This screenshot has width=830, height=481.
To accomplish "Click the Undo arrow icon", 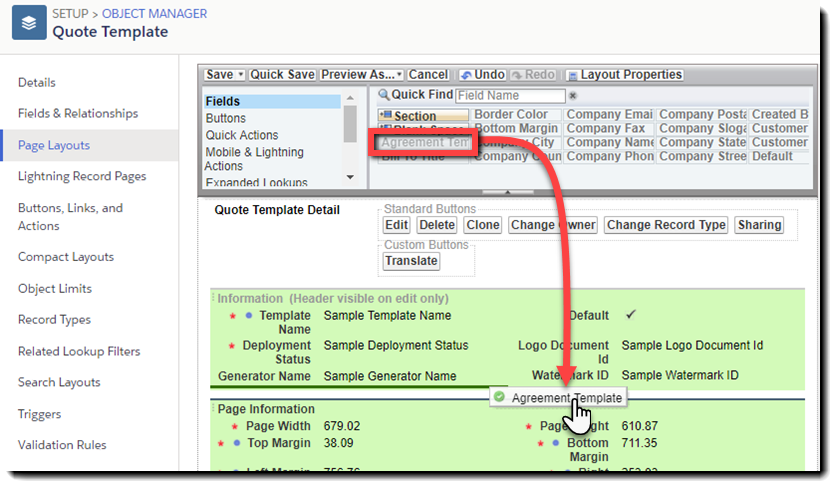I will (x=466, y=75).
